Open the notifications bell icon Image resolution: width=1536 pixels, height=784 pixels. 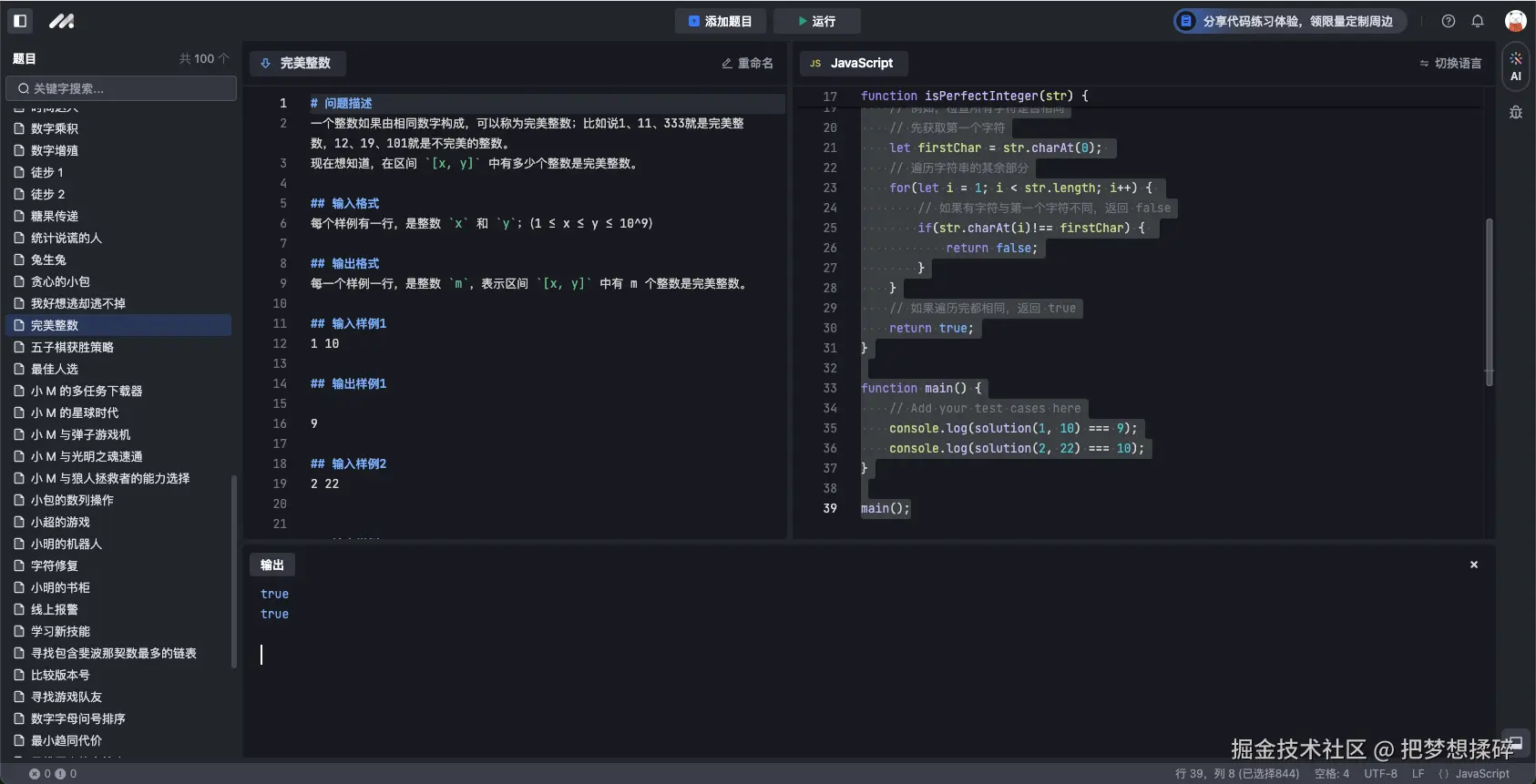click(1478, 21)
